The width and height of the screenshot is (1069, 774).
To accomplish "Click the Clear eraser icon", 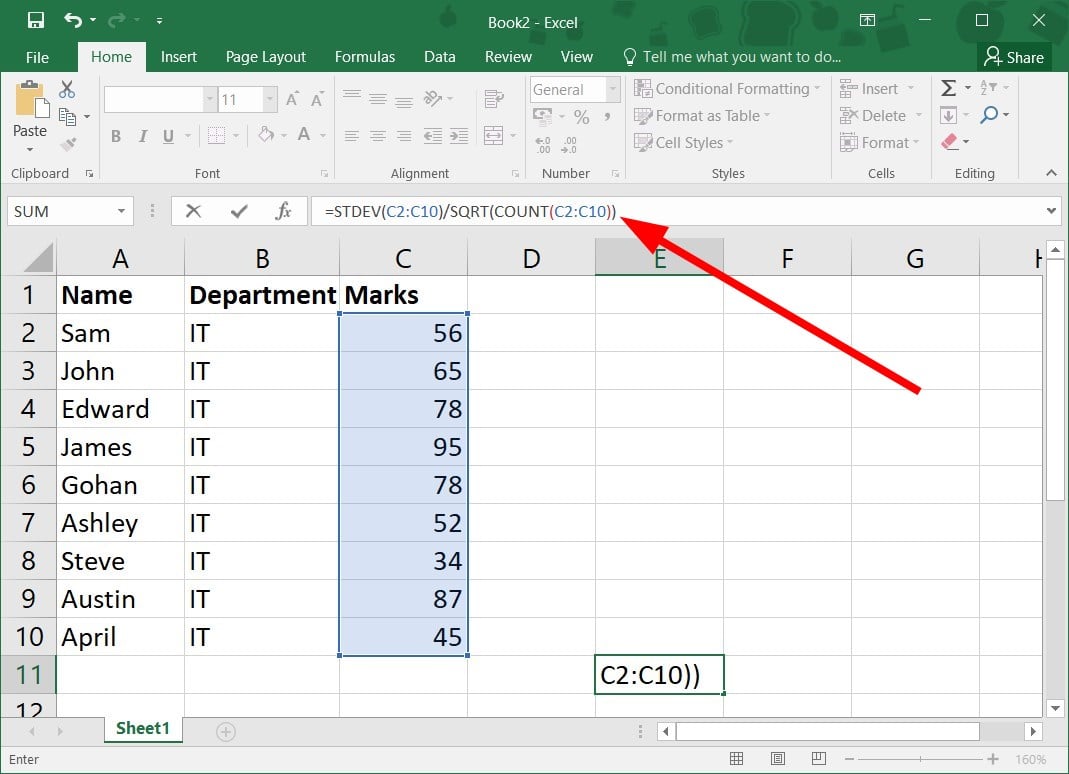I will 949,141.
